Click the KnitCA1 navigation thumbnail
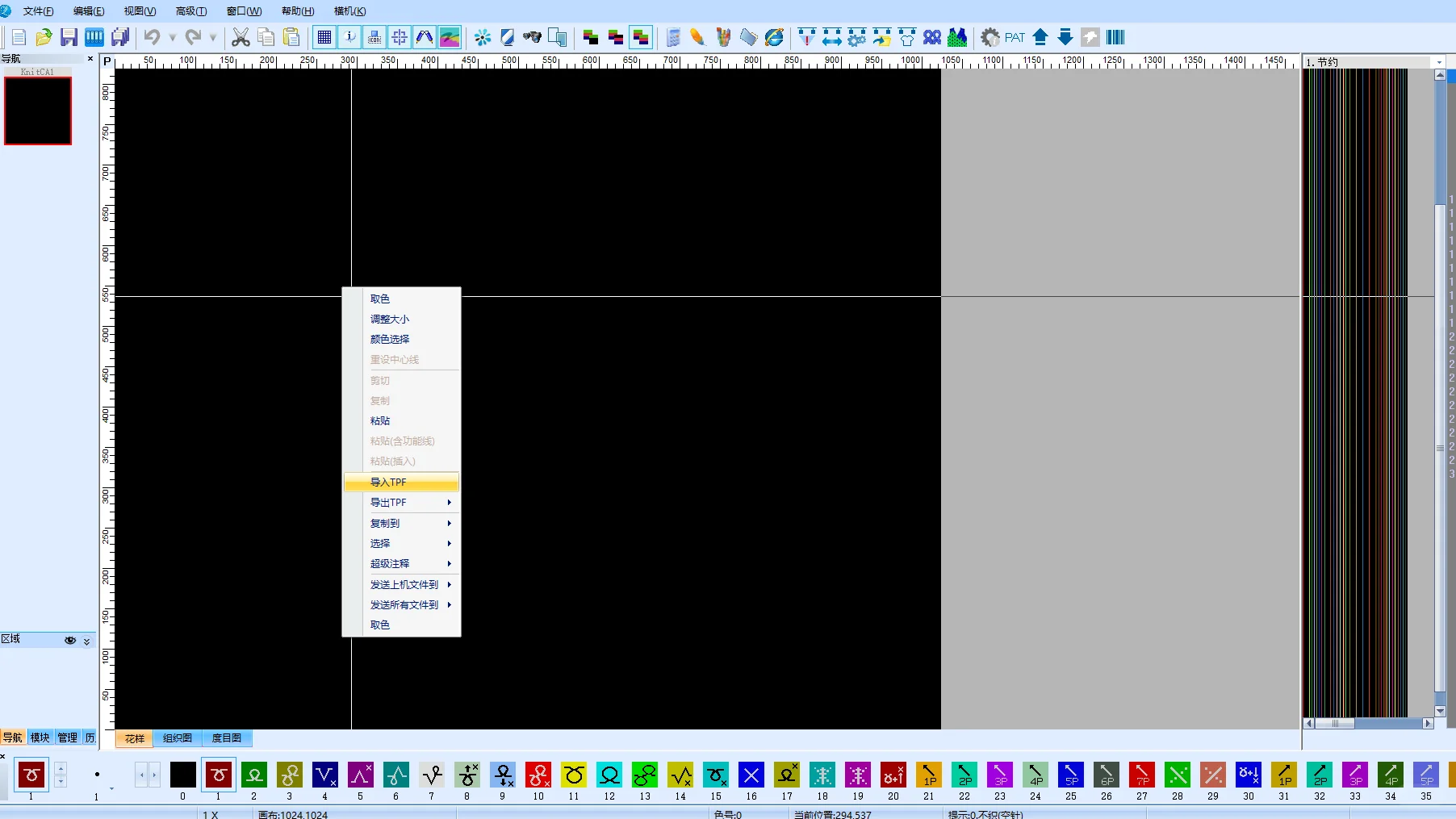This screenshot has height=819, width=1456. click(x=38, y=111)
